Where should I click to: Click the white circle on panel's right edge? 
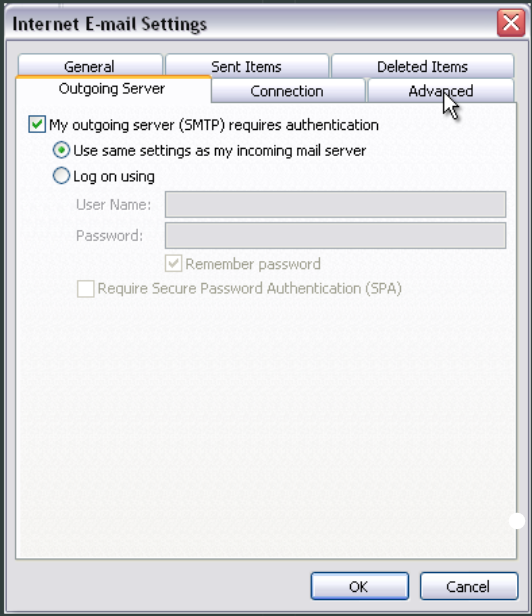517,521
